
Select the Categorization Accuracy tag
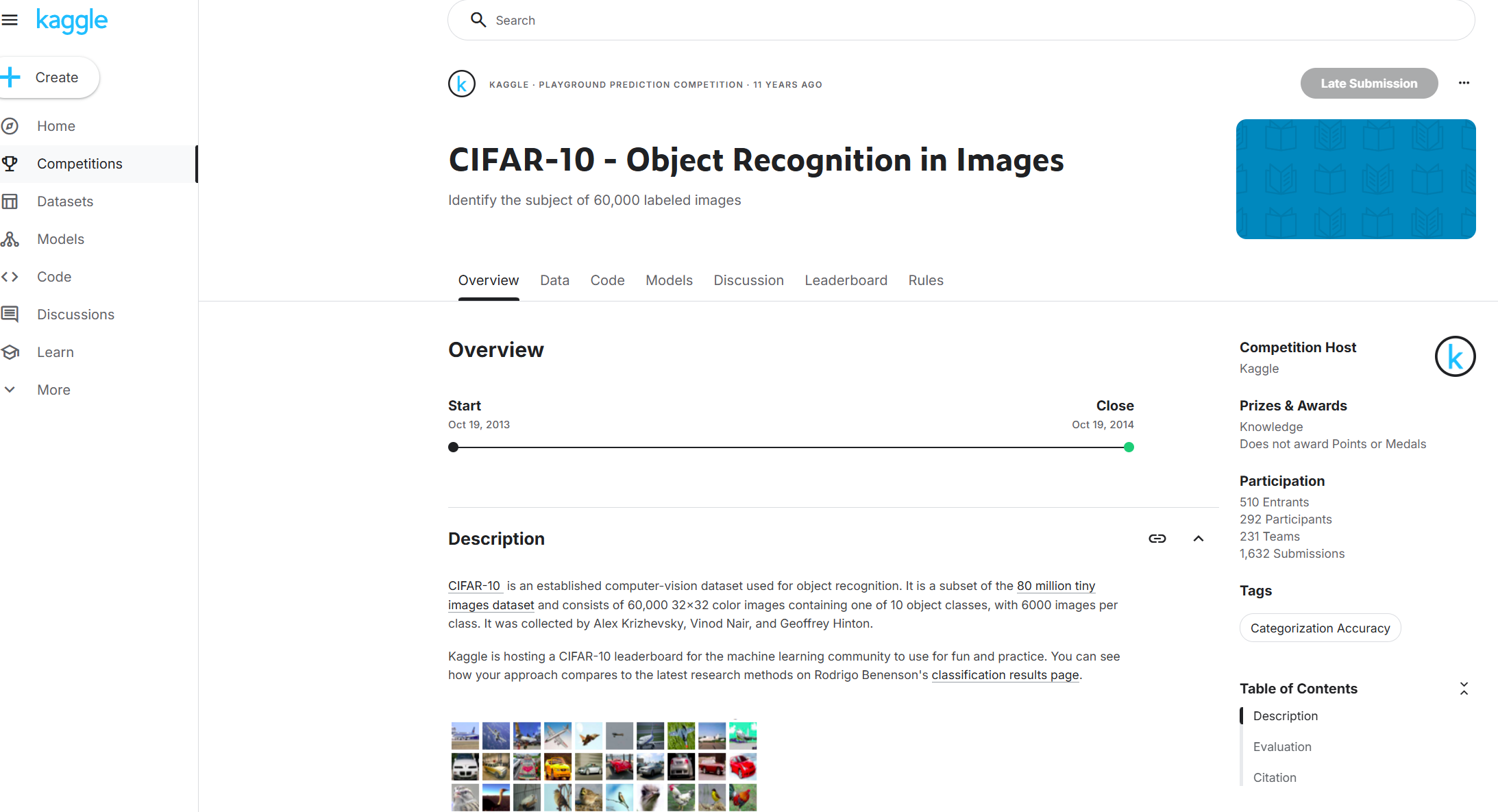point(1320,628)
